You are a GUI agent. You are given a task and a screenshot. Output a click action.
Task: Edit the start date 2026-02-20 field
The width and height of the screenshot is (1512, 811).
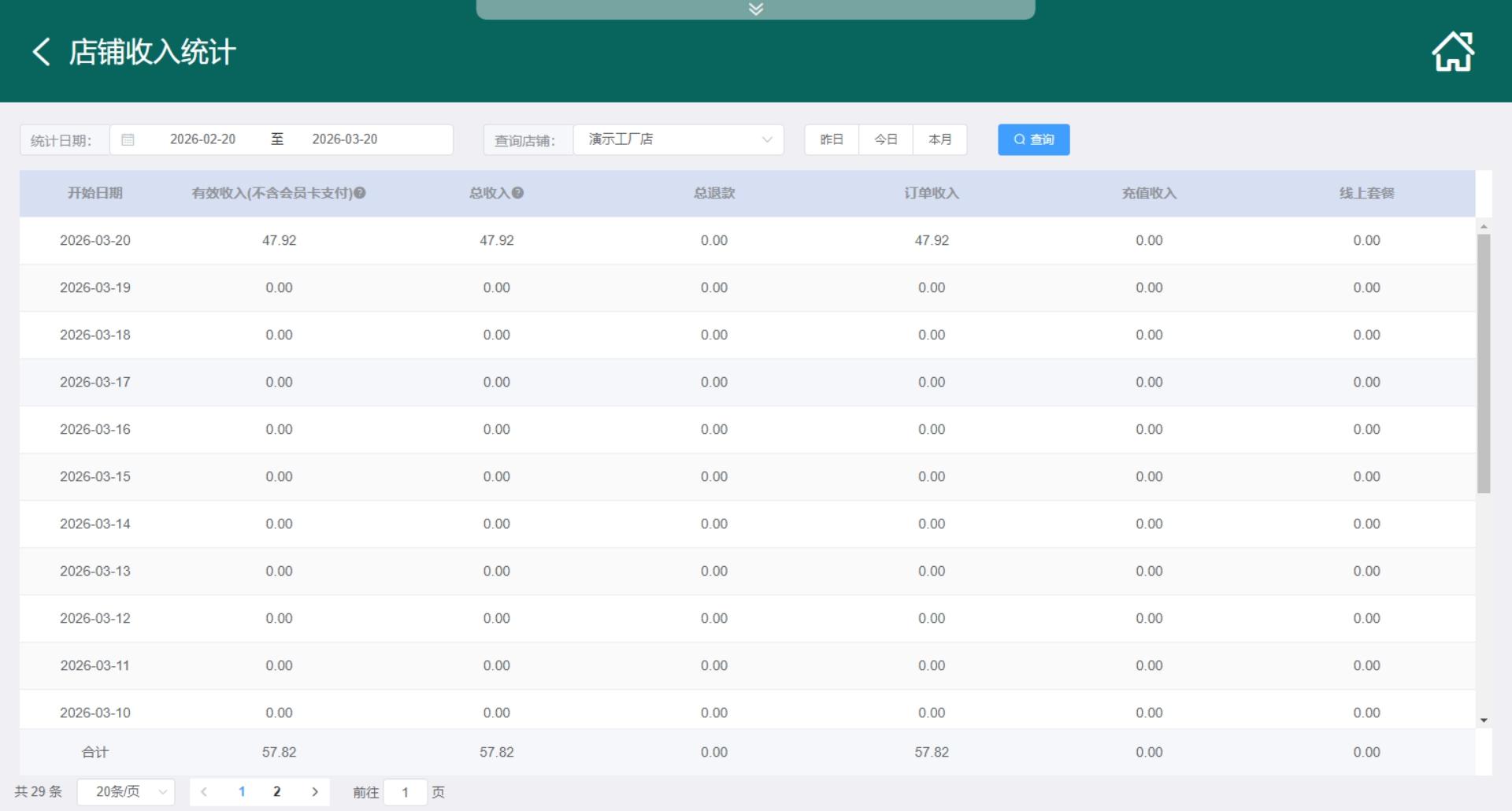pyautogui.click(x=202, y=139)
